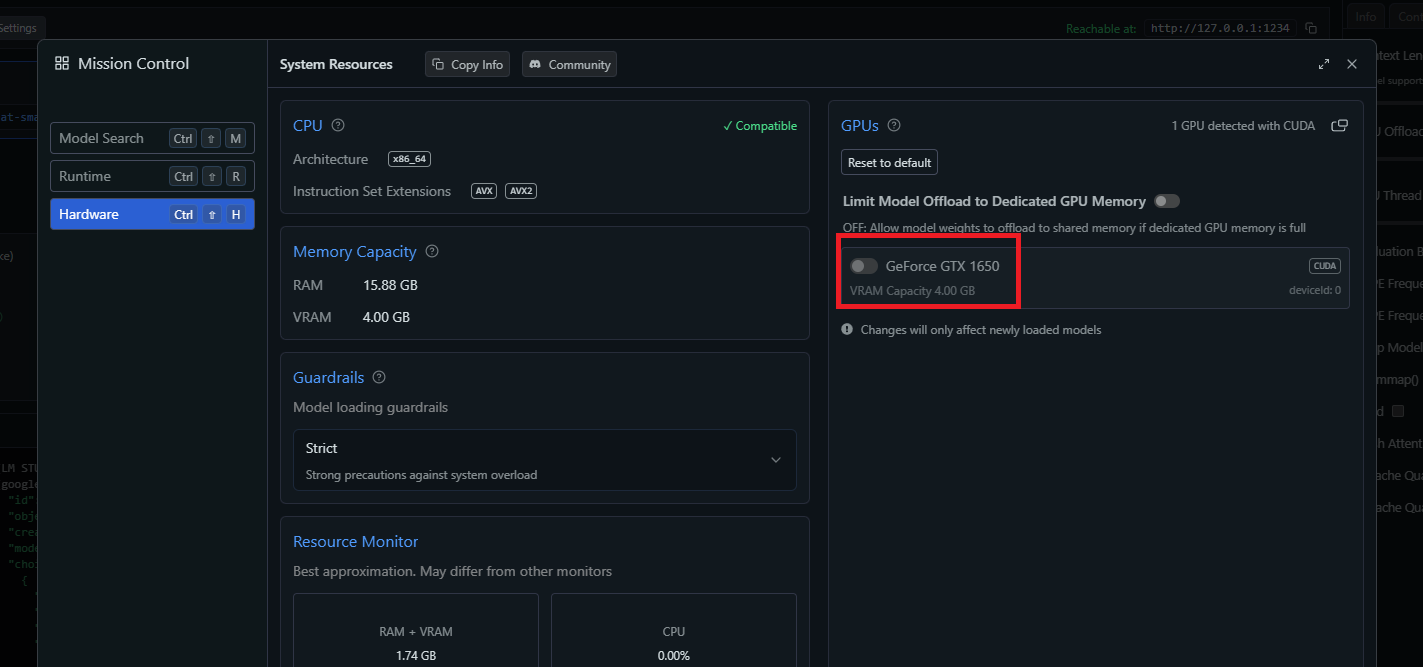
Task: Click the x86_64 architecture badge
Action: [409, 159]
